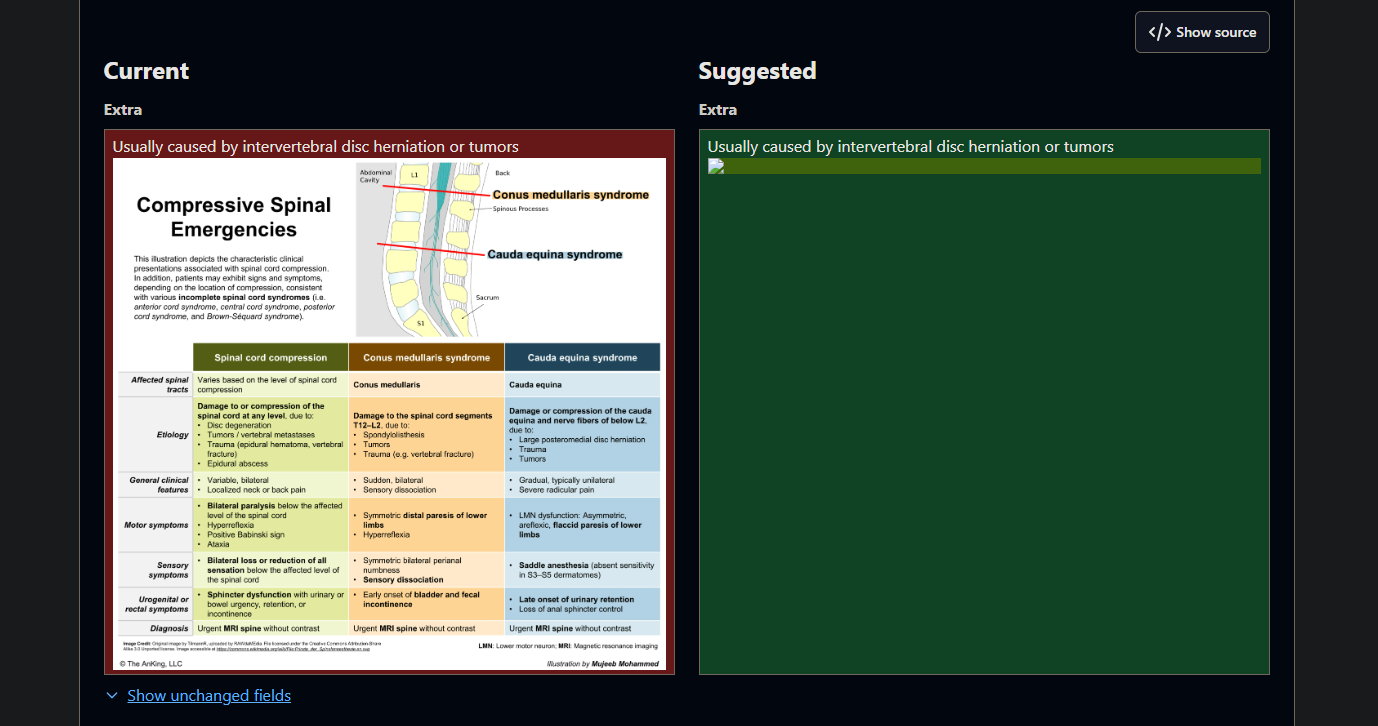1378x726 pixels.
Task: Click the Suggested column heading
Action: click(757, 71)
